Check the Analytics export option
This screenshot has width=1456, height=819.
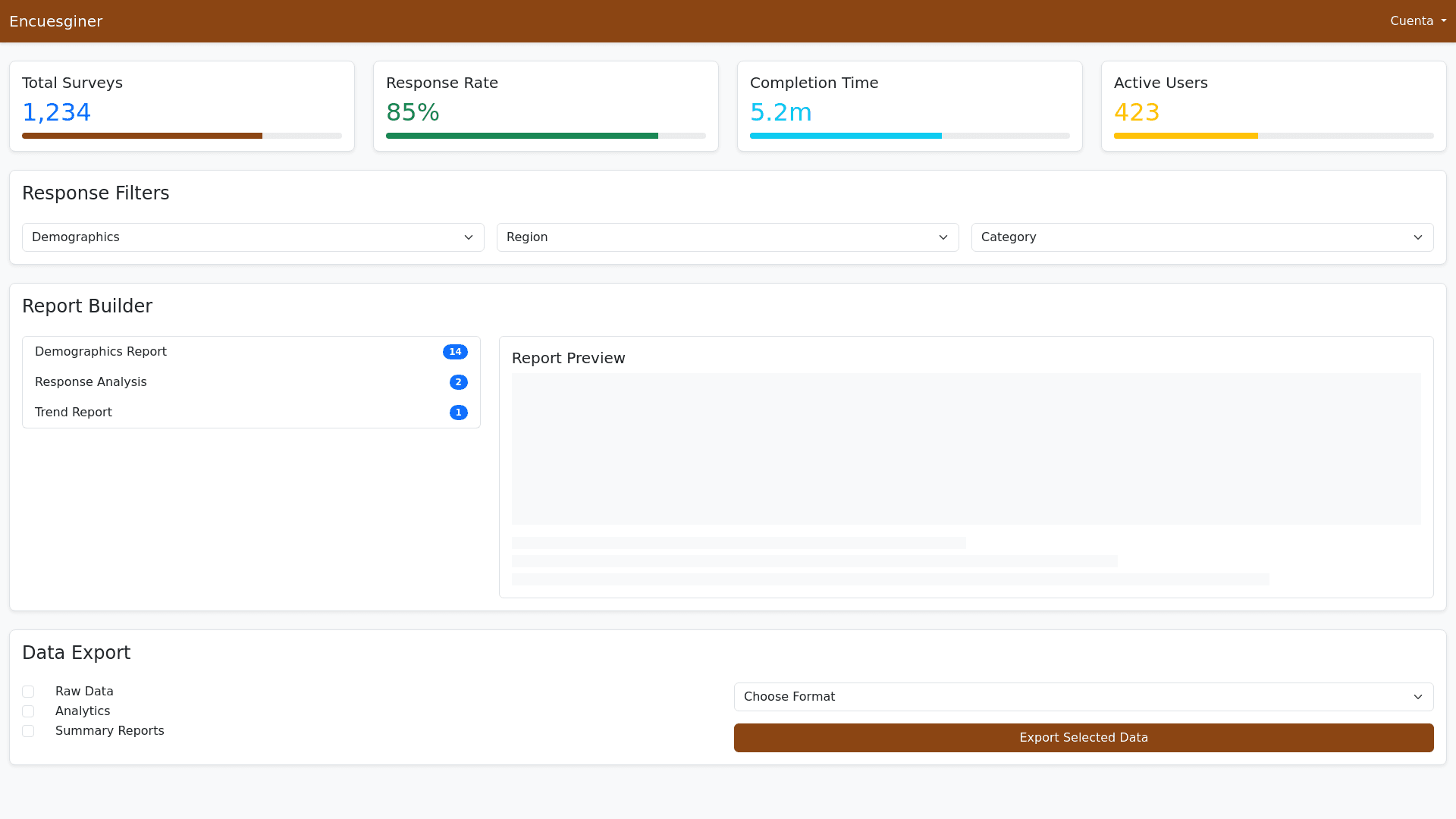coord(28,711)
